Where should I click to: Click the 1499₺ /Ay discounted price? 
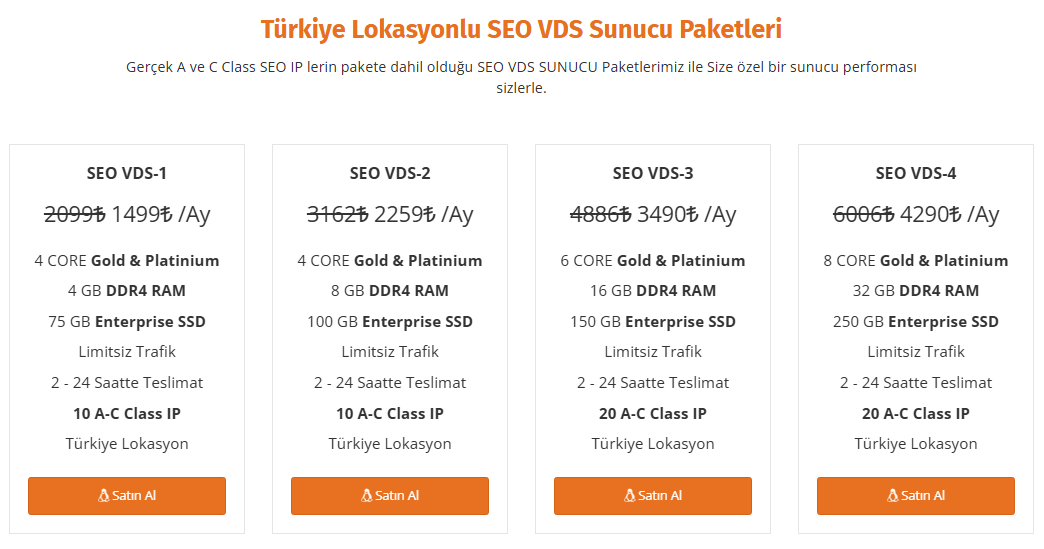[x=160, y=215]
